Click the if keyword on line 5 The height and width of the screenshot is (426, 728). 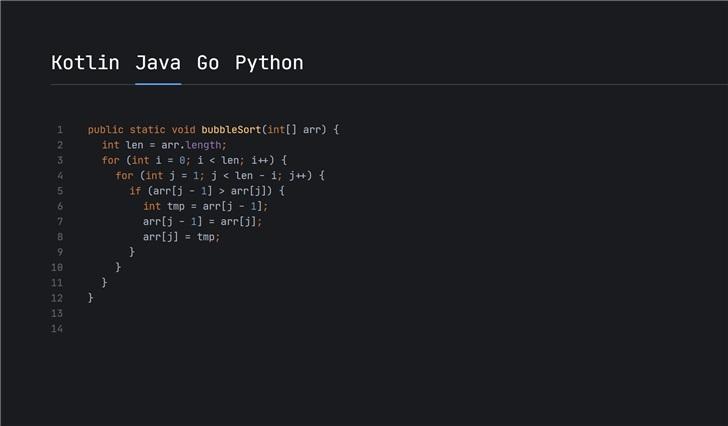[x=135, y=191]
